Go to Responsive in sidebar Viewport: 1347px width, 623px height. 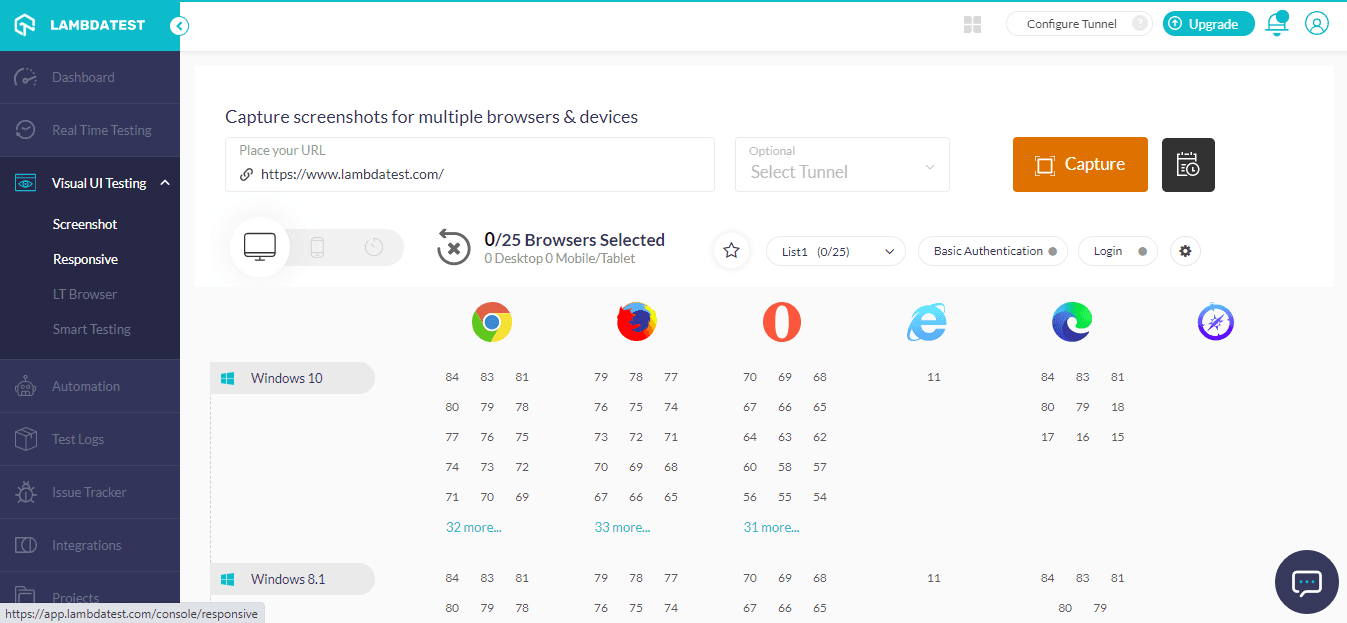pyautogui.click(x=85, y=259)
